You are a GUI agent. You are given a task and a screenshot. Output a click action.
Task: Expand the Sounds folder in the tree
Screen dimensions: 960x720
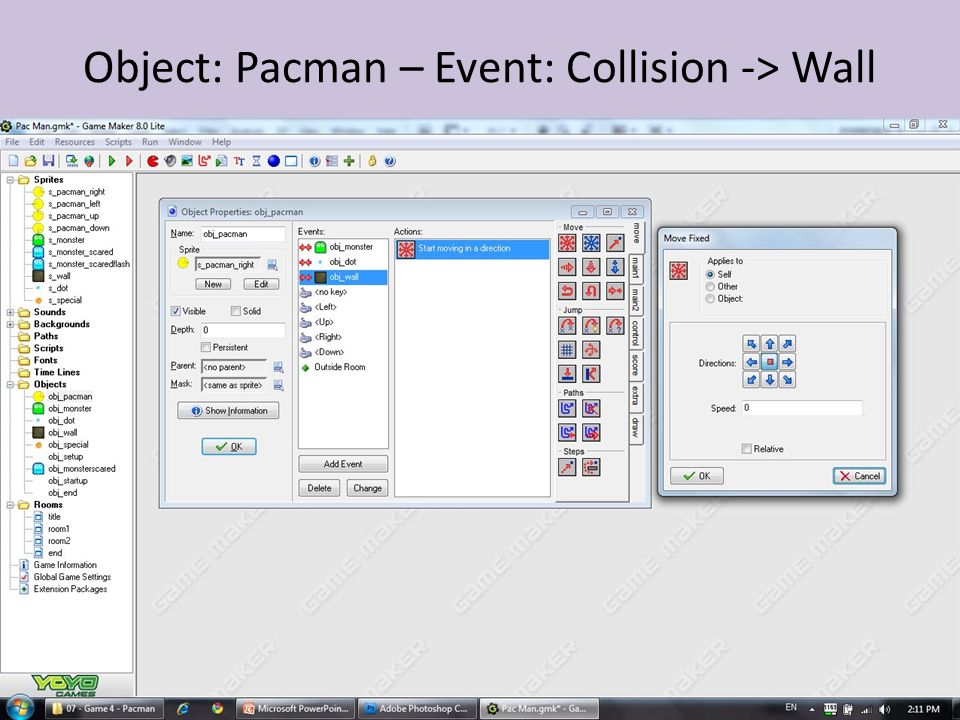(10, 312)
